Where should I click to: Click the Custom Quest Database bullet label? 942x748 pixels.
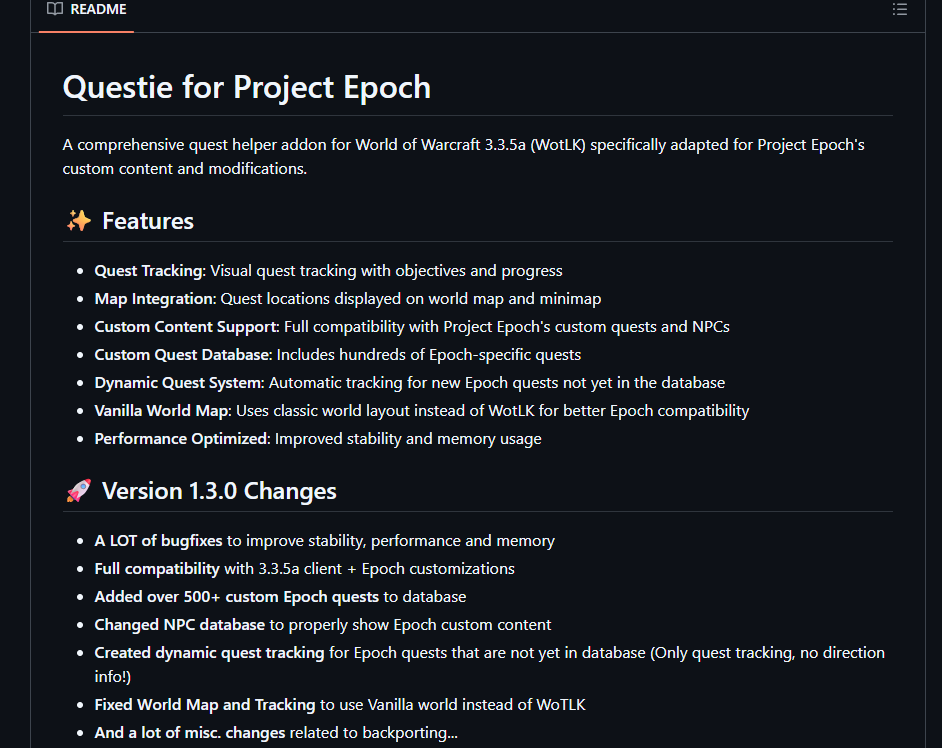[182, 355]
